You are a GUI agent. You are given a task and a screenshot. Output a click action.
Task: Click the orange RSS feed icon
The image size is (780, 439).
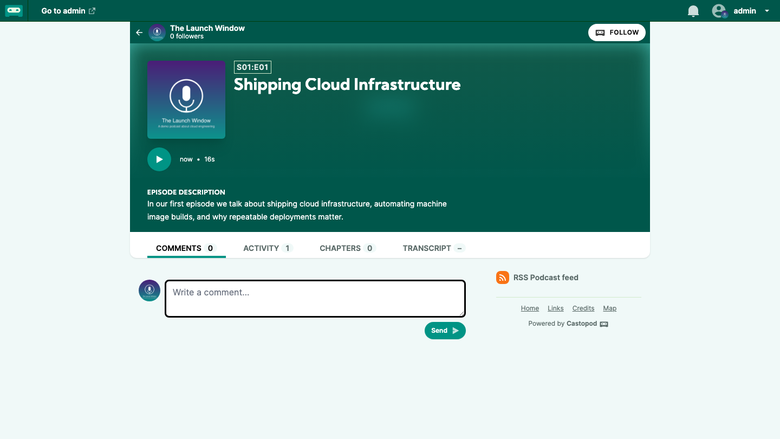(x=502, y=277)
